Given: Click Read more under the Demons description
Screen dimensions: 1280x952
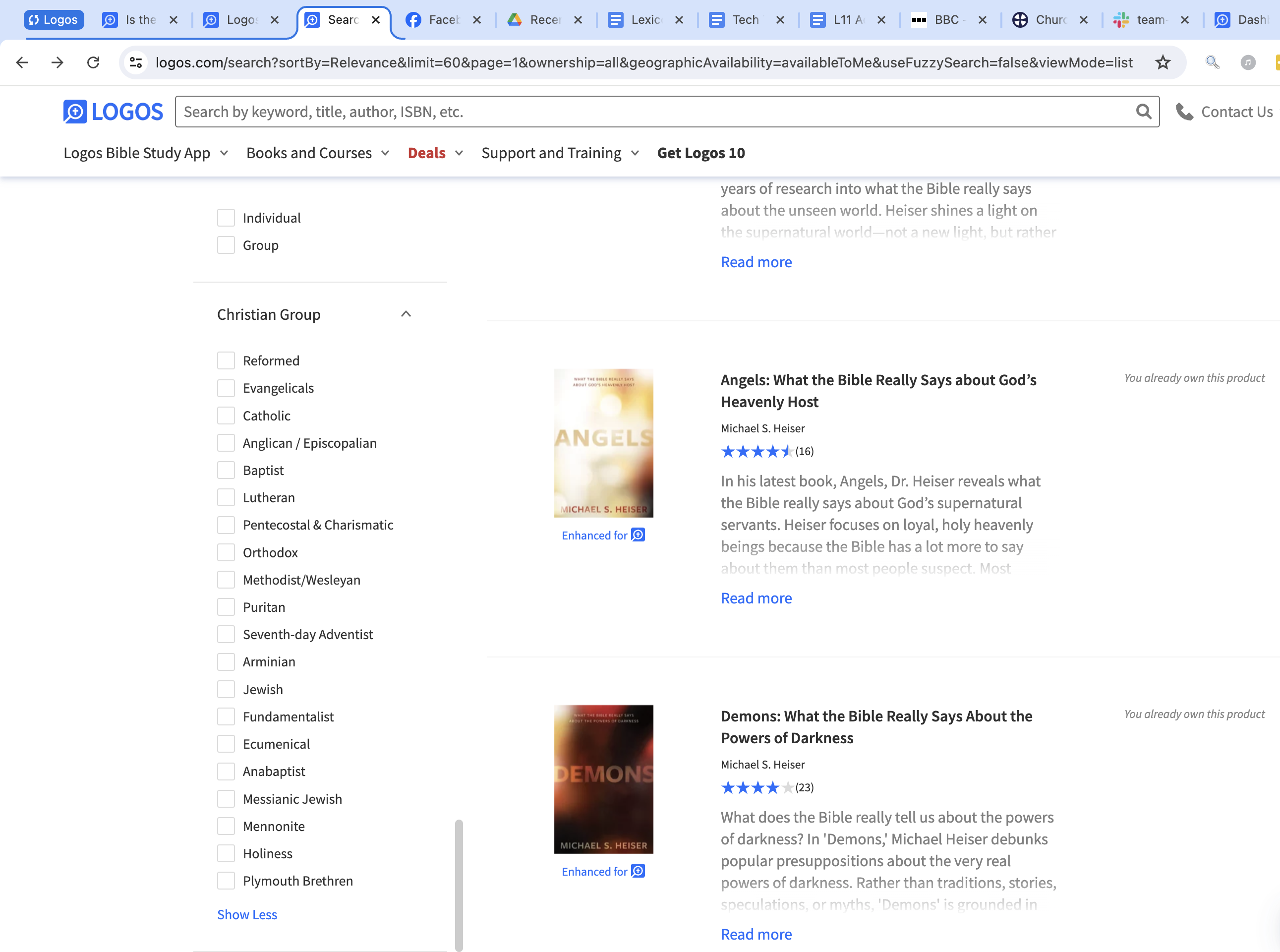Looking at the screenshot, I should [756, 934].
